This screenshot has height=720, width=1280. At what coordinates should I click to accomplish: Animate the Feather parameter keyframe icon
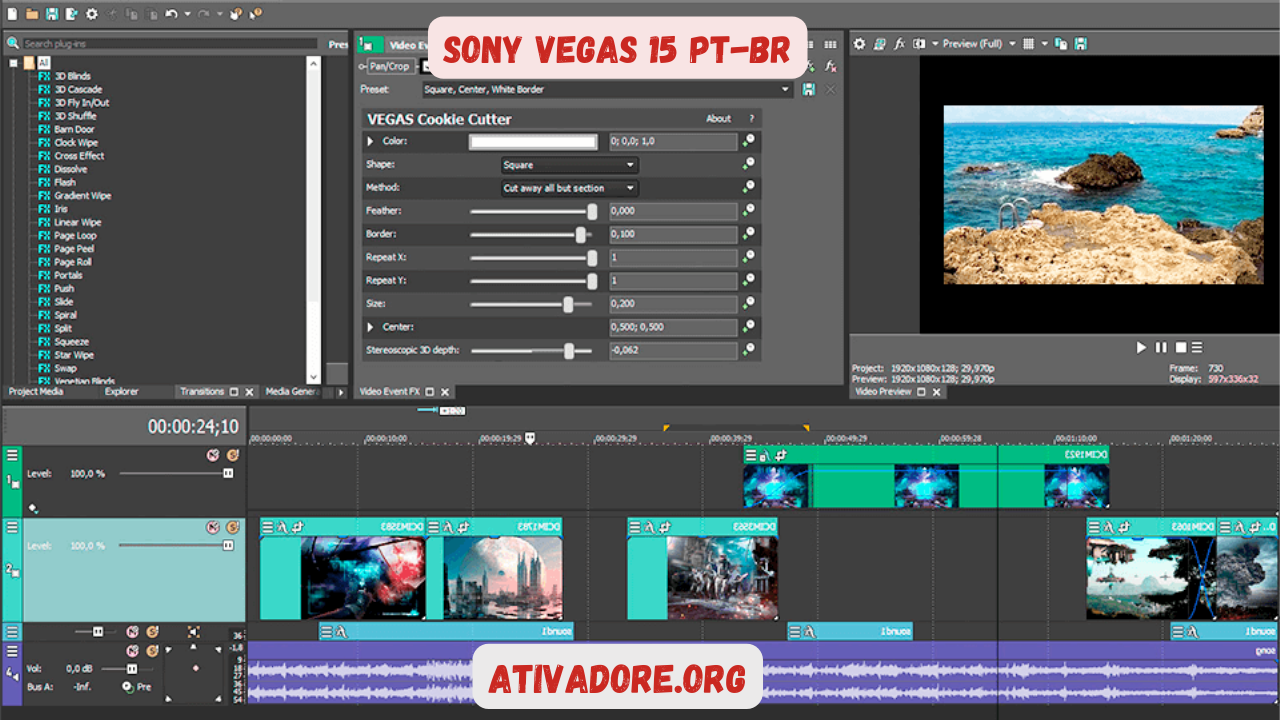pos(748,211)
